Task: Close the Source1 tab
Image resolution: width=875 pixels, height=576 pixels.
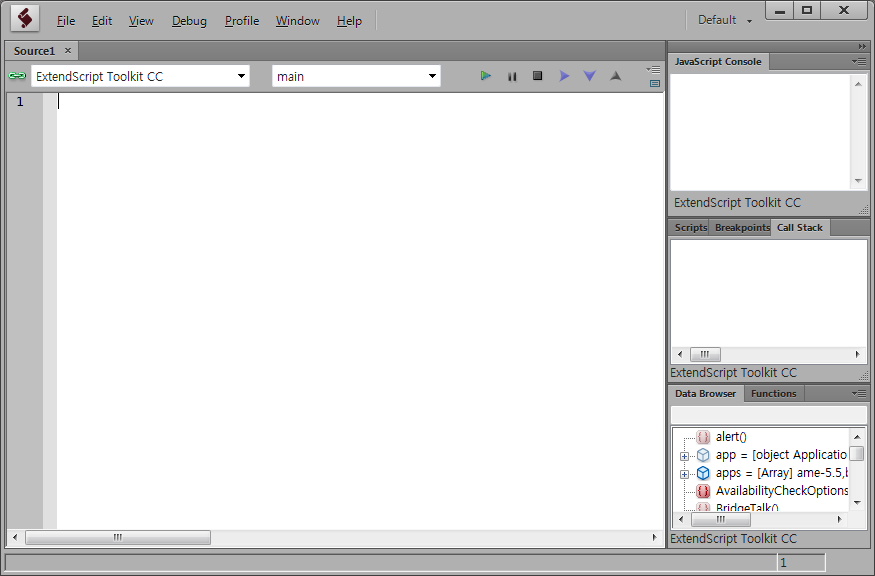Action: [68, 50]
